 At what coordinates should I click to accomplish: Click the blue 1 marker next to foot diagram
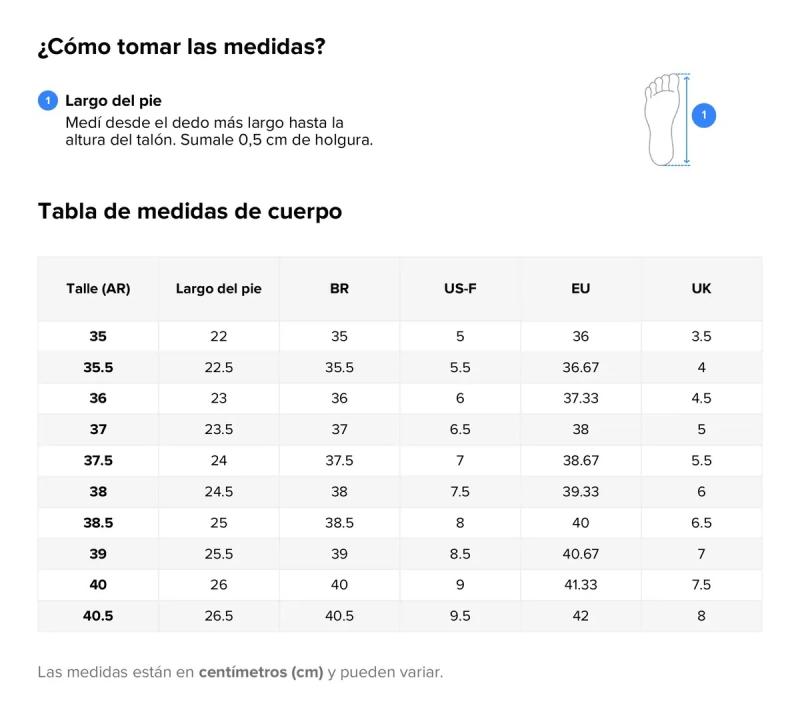tap(704, 115)
